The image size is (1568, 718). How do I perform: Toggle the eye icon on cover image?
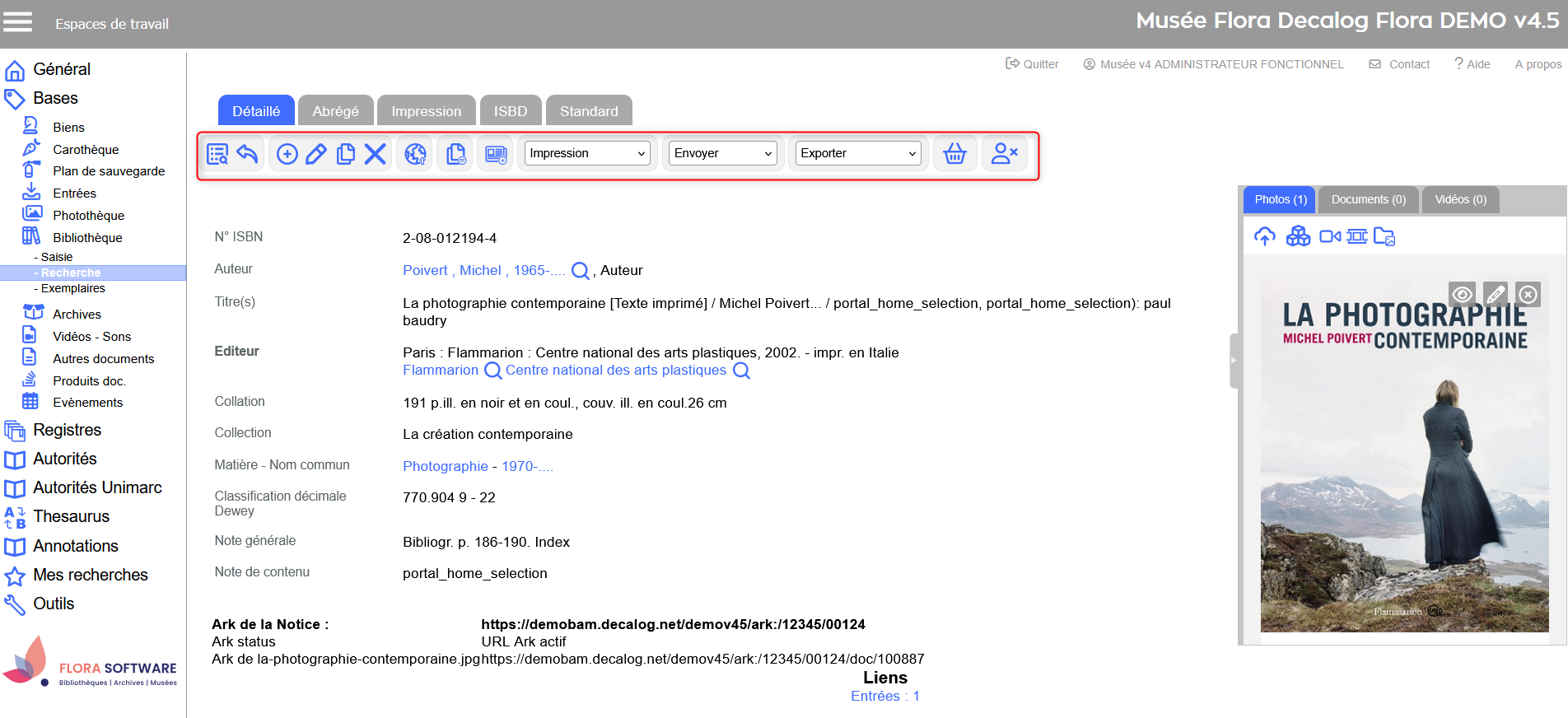(1462, 295)
